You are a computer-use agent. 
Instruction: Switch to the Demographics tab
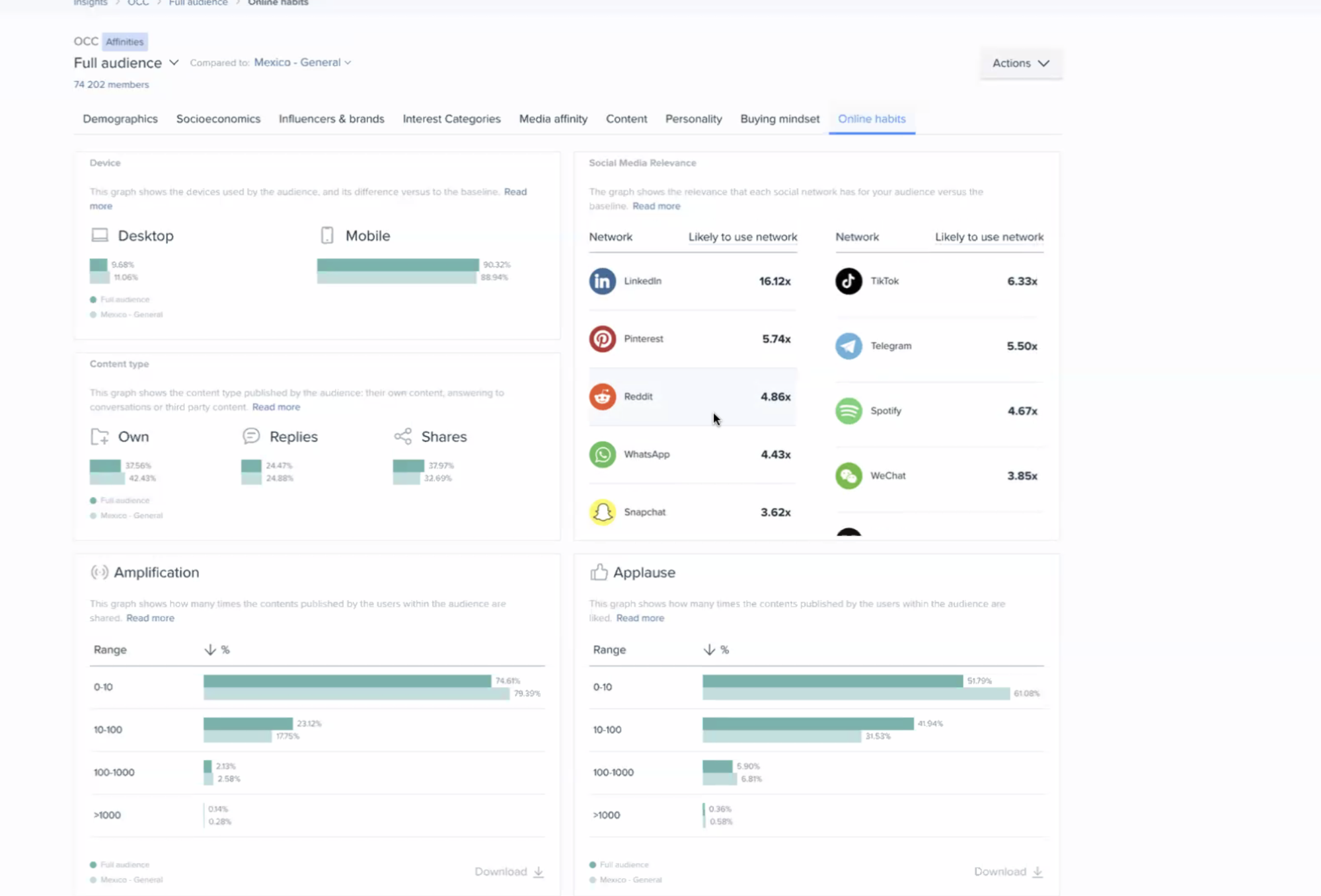click(x=120, y=119)
